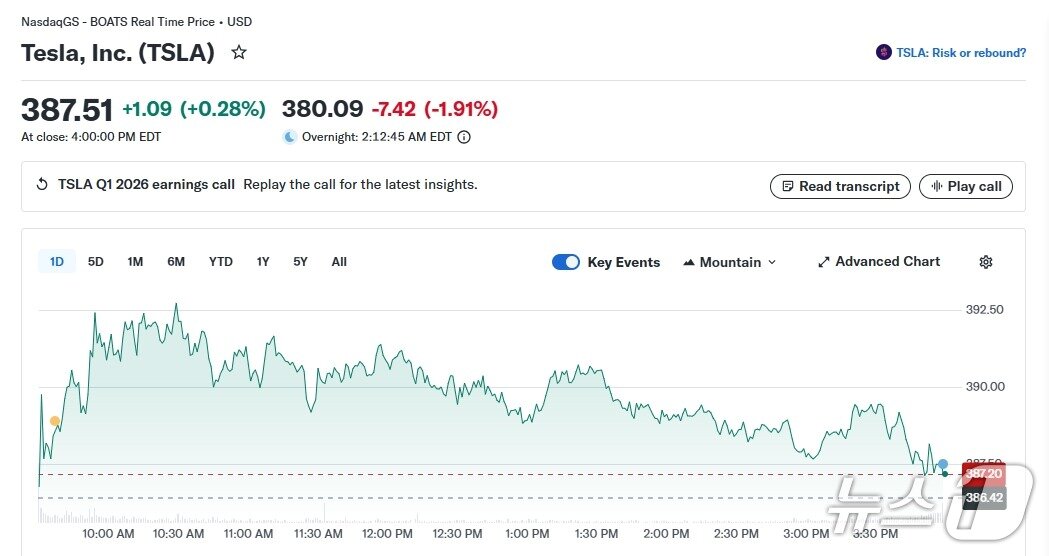Click the purple TSLA insight icon
This screenshot has height=556, width=1049.
(883, 53)
